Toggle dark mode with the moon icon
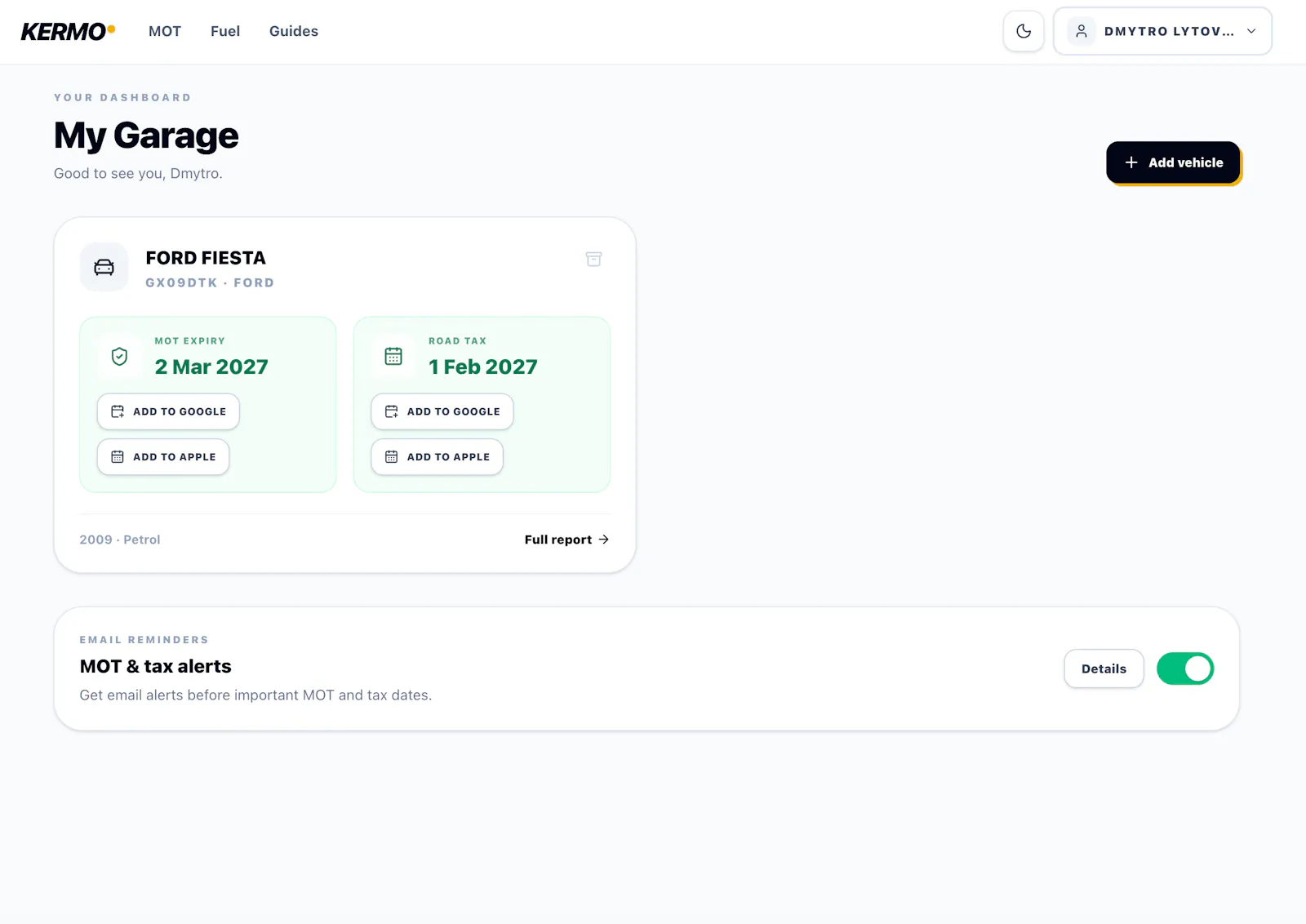Viewport: 1306px width, 924px height. pyautogui.click(x=1024, y=32)
